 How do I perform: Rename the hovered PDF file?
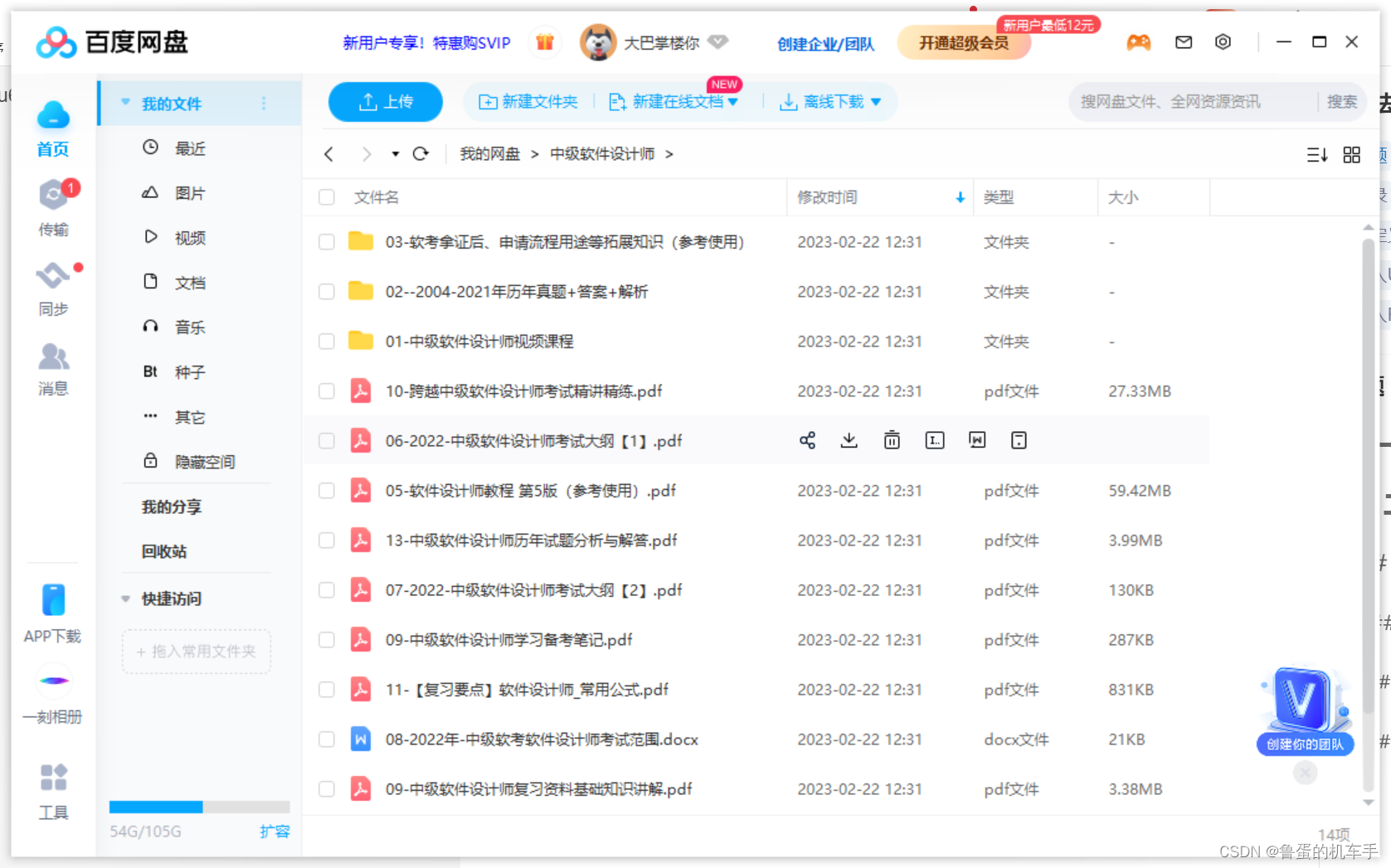(x=934, y=440)
